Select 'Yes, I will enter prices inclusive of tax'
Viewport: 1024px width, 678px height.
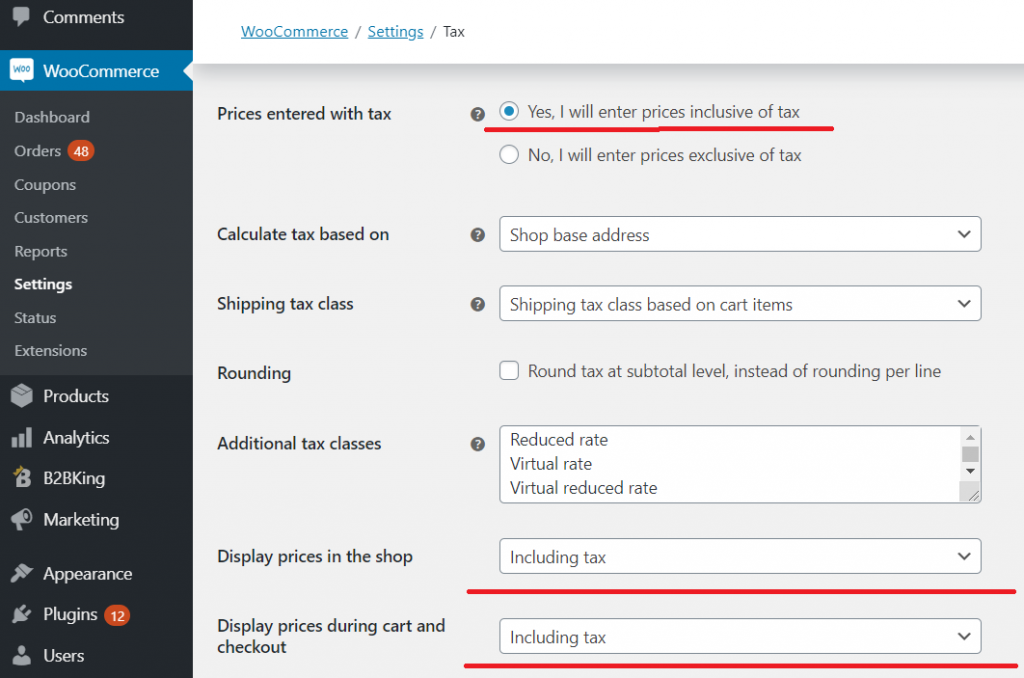[x=509, y=111]
